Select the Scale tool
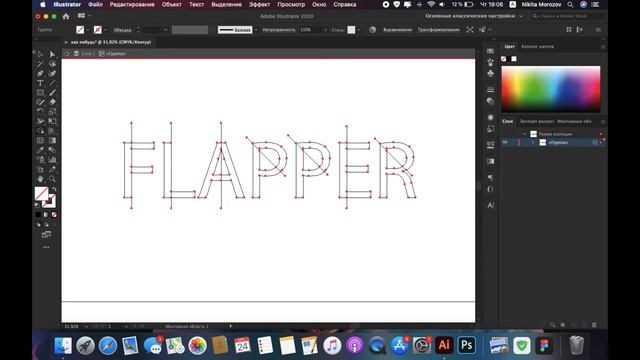This screenshot has height=360, width=640. click(x=52, y=111)
